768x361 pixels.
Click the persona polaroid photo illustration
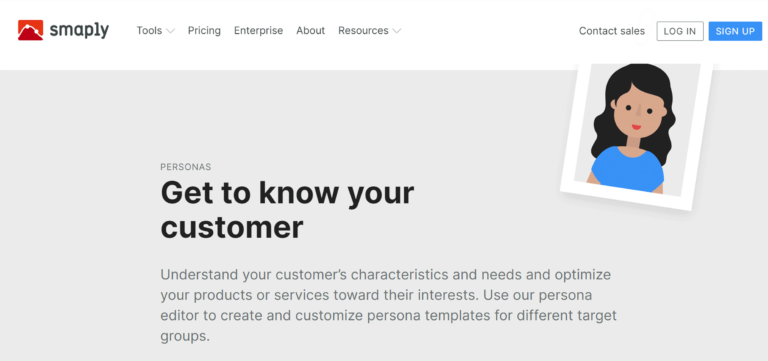click(636, 135)
